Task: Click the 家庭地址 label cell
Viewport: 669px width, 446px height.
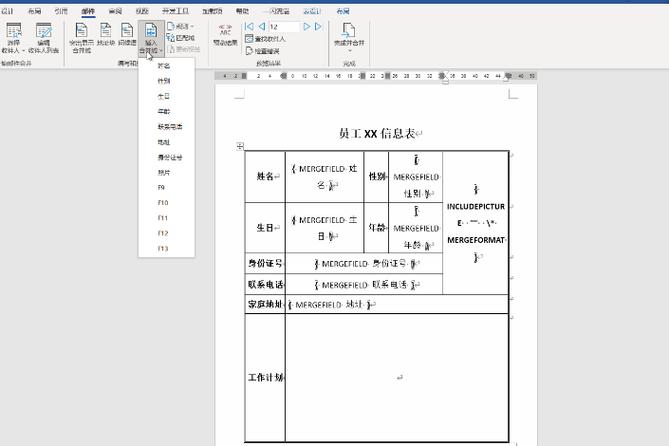Action: pos(265,304)
